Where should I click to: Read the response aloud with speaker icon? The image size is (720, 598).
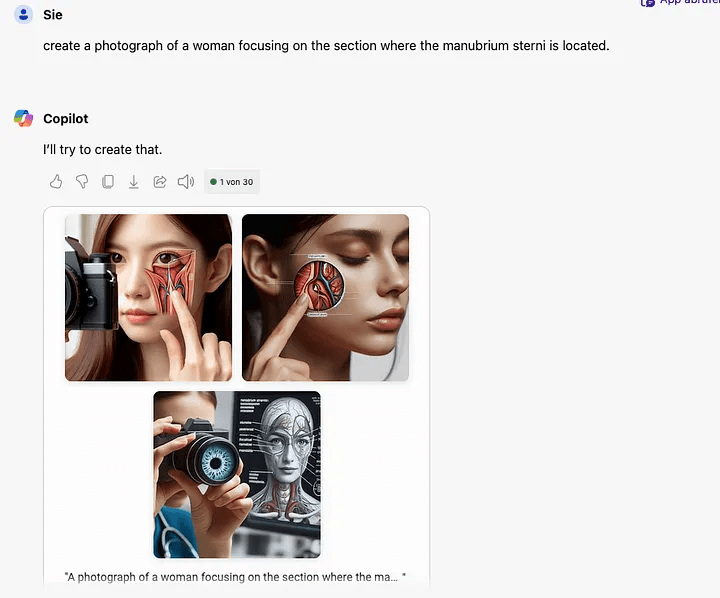click(185, 182)
